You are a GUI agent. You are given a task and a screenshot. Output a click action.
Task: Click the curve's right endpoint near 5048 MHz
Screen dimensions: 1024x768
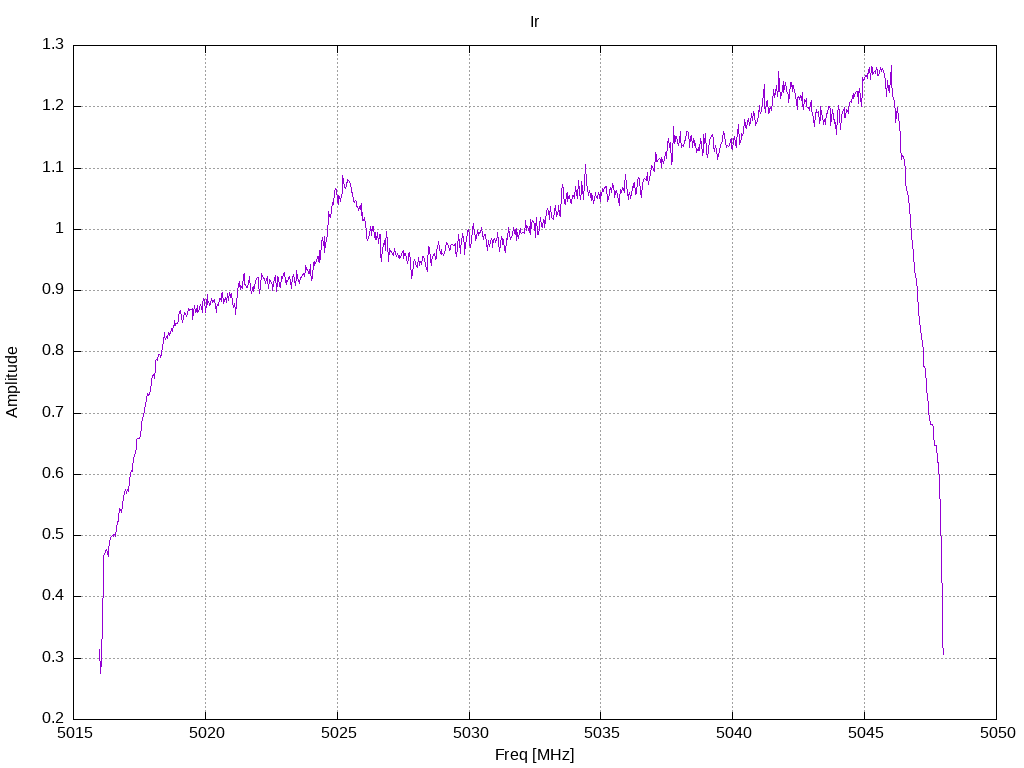943,654
